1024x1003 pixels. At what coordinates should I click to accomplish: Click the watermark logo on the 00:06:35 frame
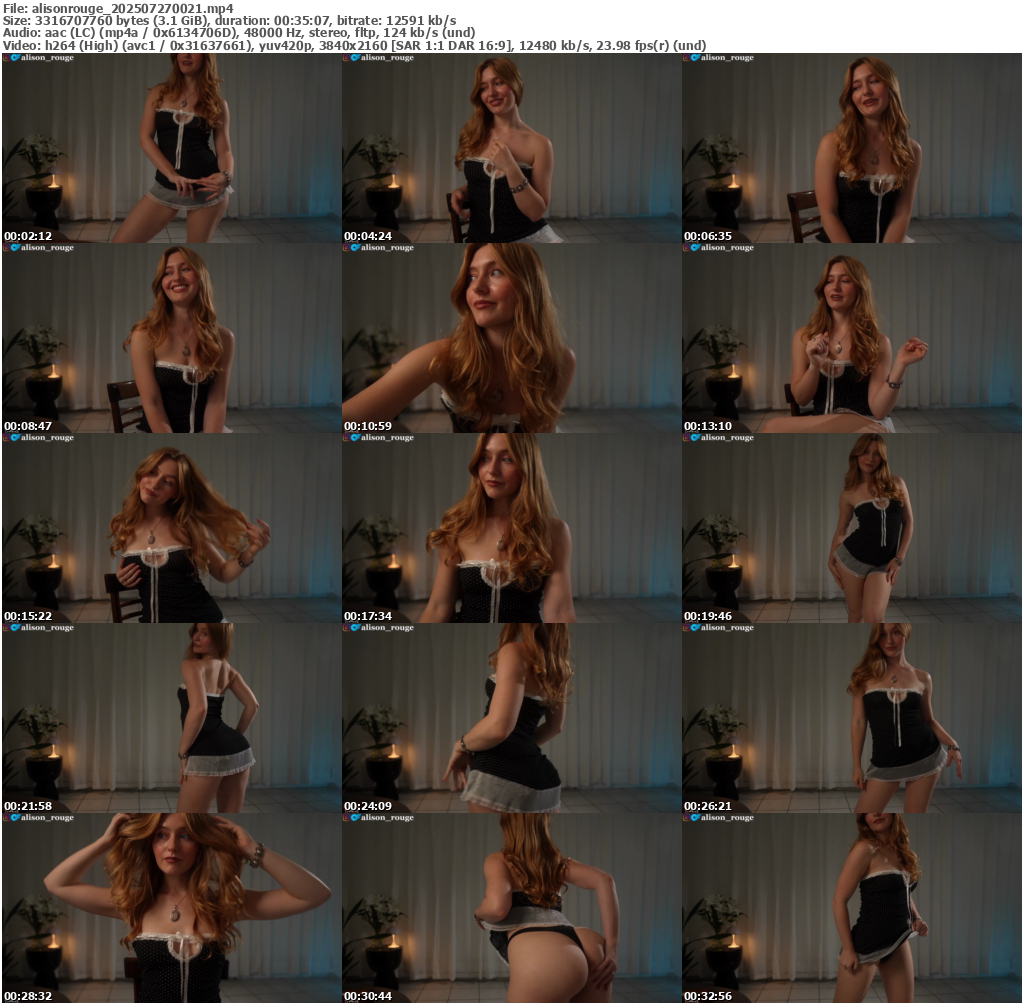[x=694, y=58]
